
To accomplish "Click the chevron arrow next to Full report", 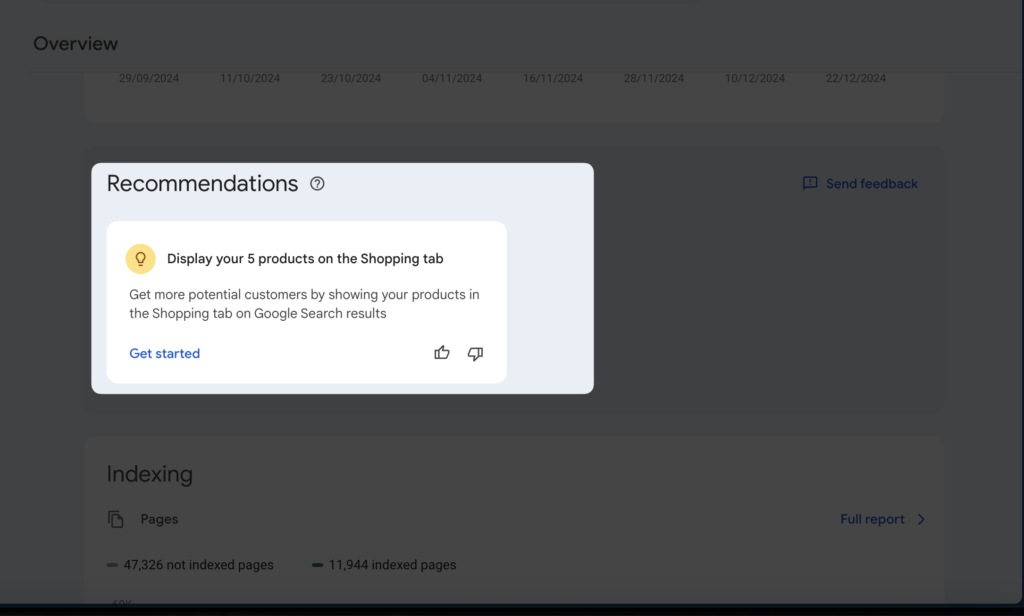I will click(921, 519).
